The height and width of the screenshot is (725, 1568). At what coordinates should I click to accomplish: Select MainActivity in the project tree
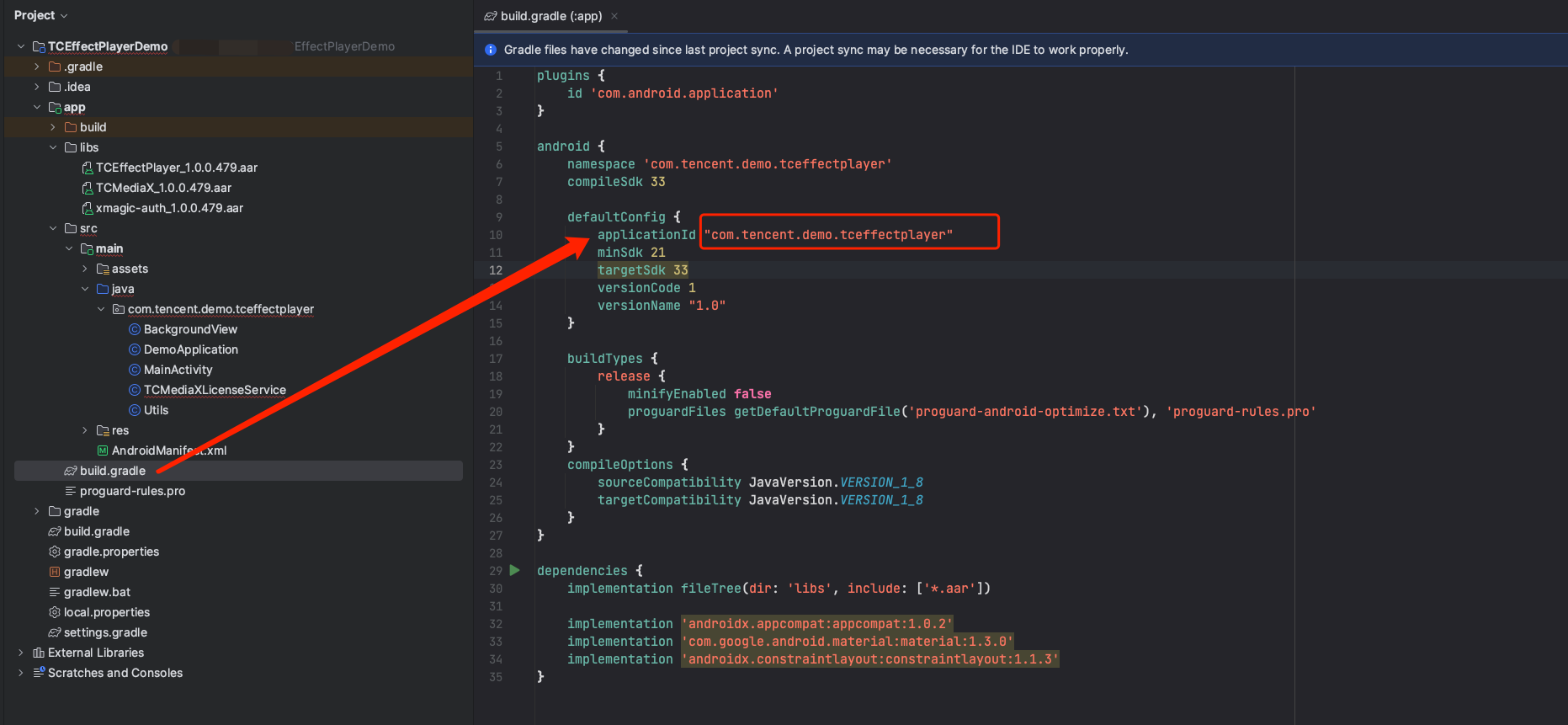coord(178,370)
